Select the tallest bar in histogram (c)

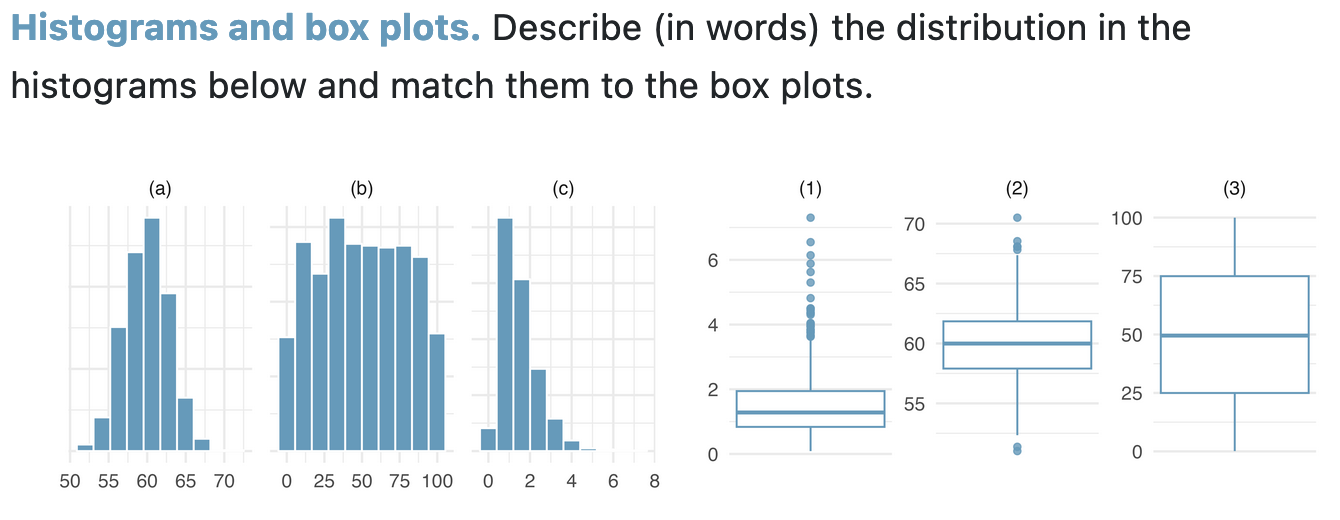coord(505,335)
